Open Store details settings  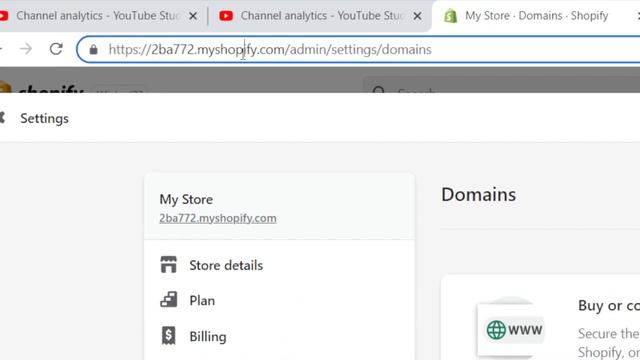point(226,265)
